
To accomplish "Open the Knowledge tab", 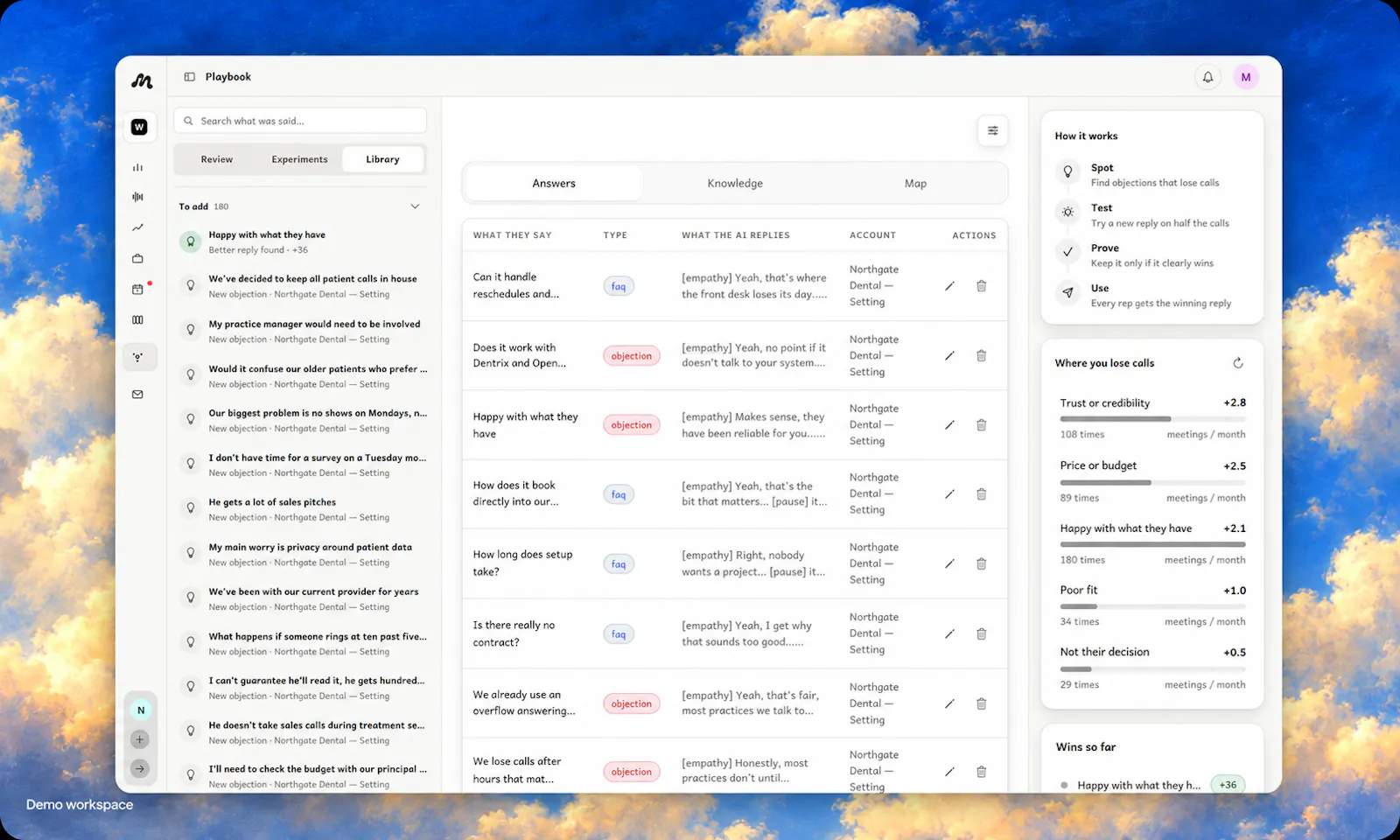I will pos(735,184).
